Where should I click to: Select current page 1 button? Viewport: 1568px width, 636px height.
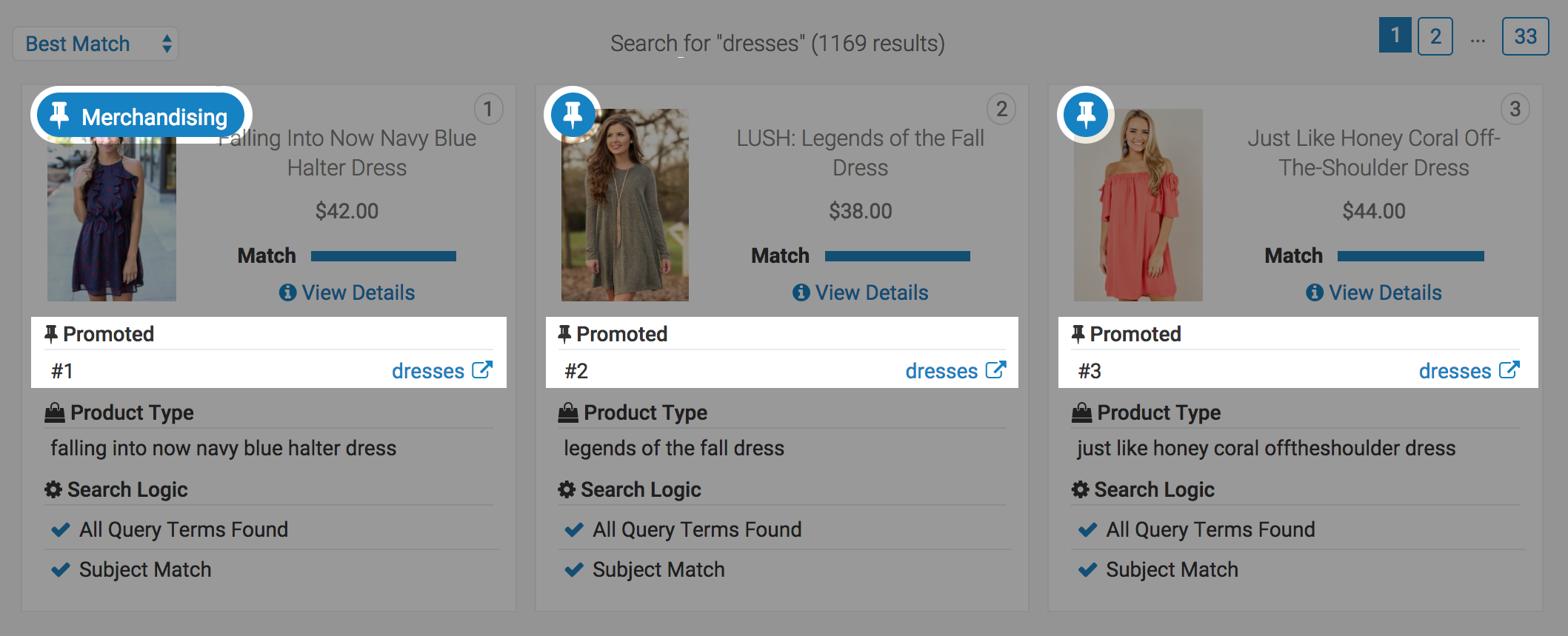1395,36
